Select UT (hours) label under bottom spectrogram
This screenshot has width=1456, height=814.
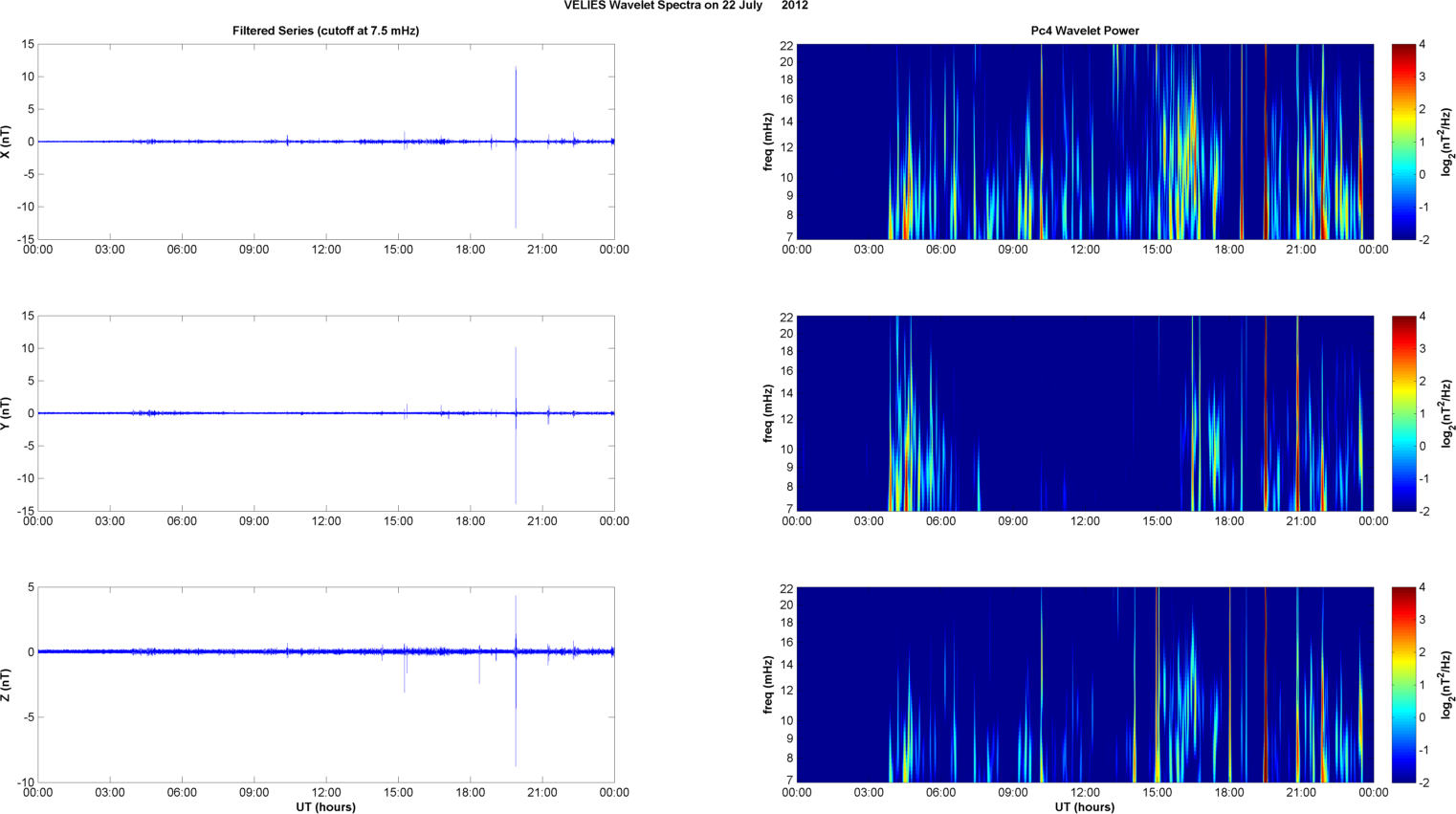(x=1084, y=806)
